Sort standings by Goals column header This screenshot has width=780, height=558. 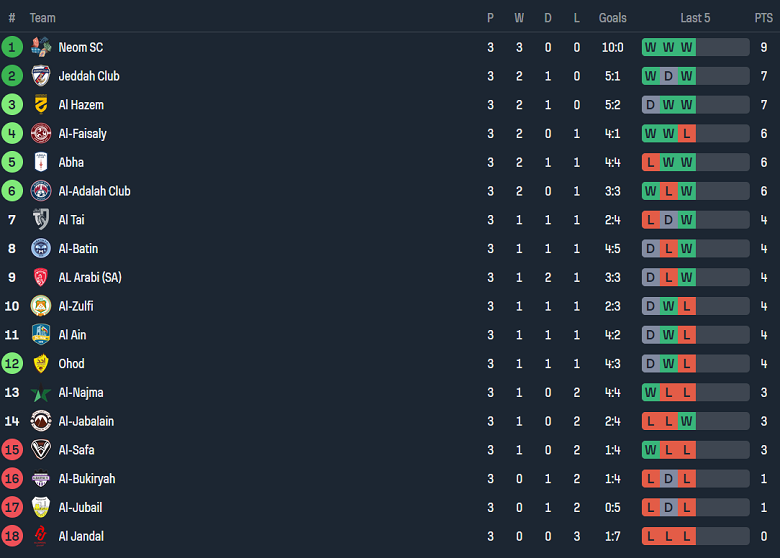point(612,18)
